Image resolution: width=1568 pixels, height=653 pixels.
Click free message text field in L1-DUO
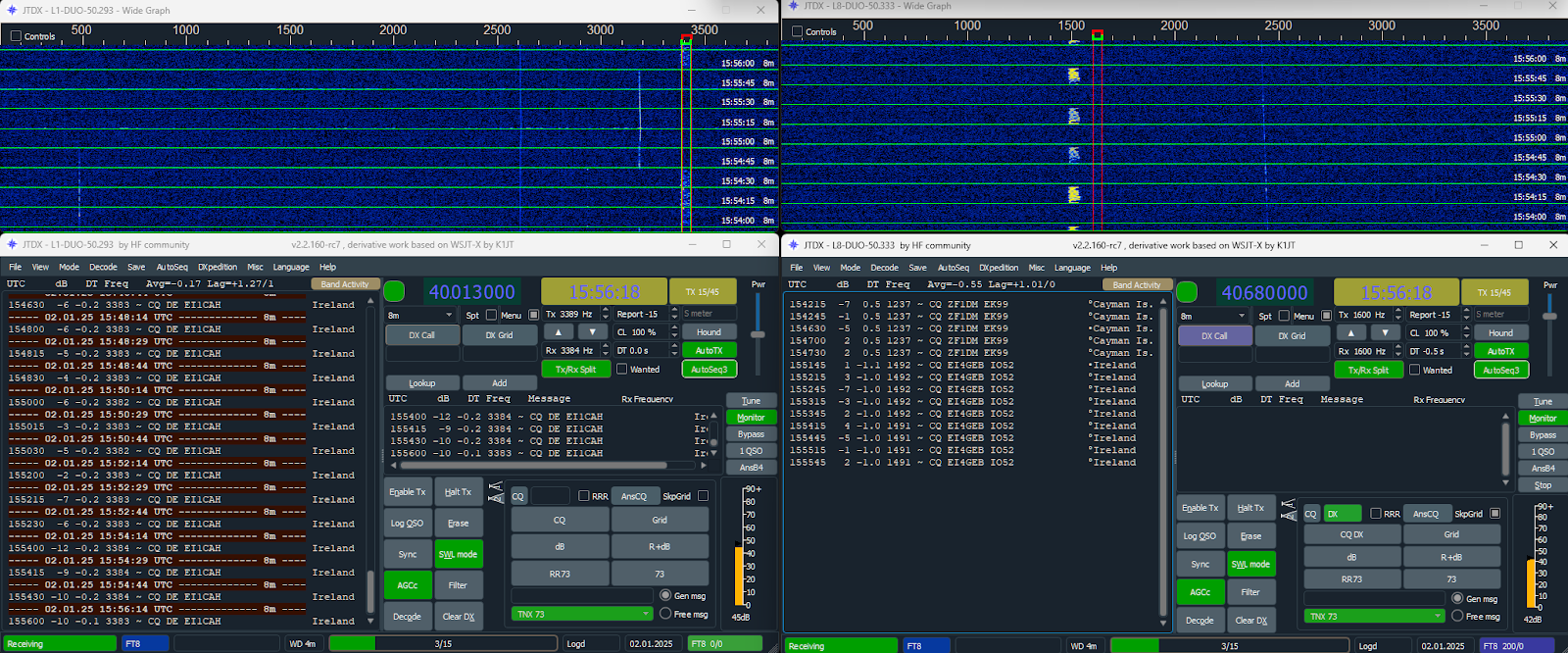(582, 595)
